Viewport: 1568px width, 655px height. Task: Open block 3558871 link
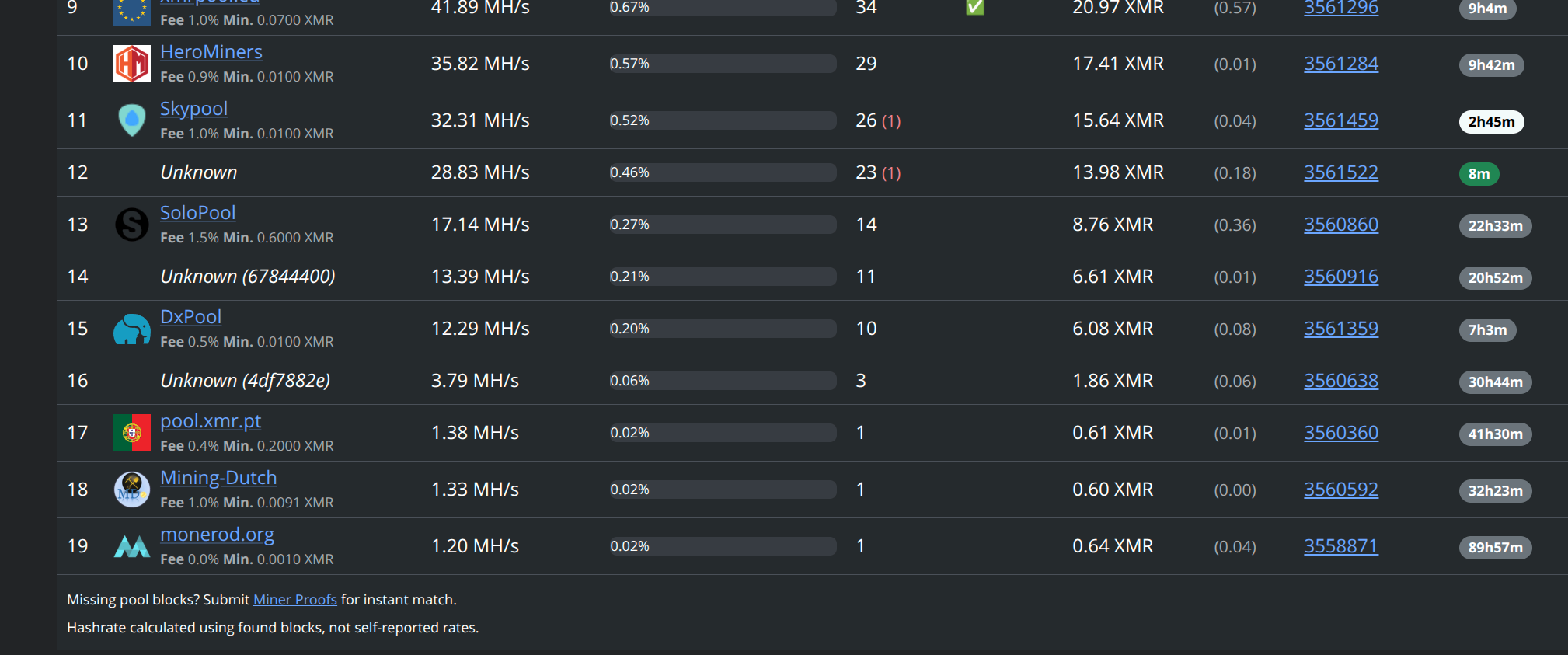(x=1340, y=546)
